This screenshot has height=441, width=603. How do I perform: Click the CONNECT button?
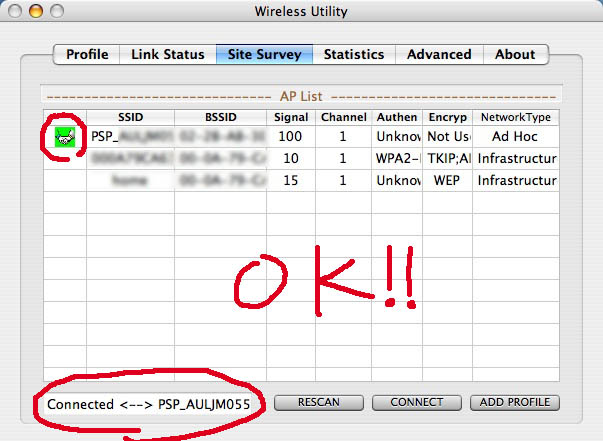[x=415, y=402]
